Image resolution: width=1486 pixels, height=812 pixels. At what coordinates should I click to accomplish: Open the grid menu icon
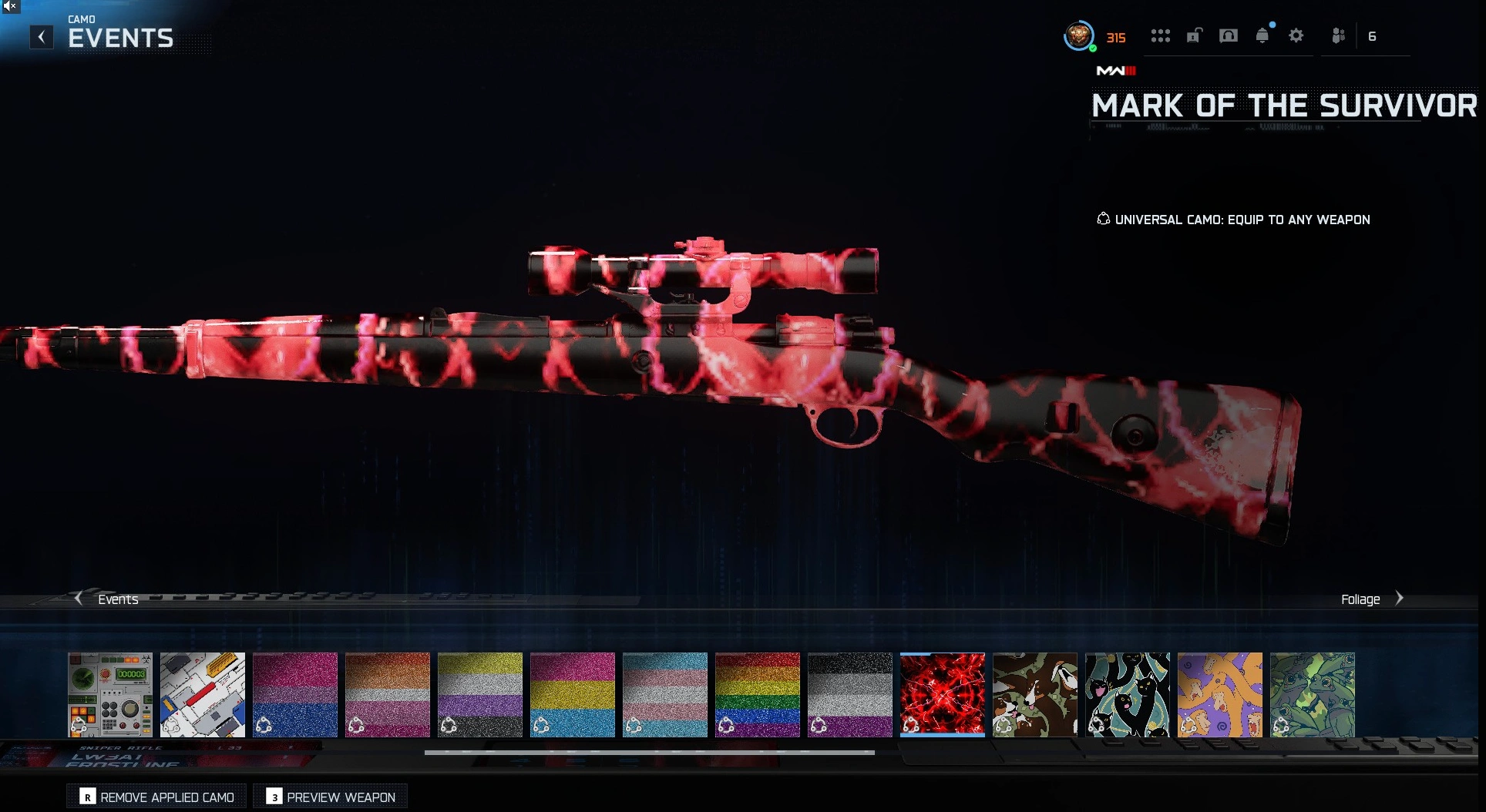click(1160, 36)
